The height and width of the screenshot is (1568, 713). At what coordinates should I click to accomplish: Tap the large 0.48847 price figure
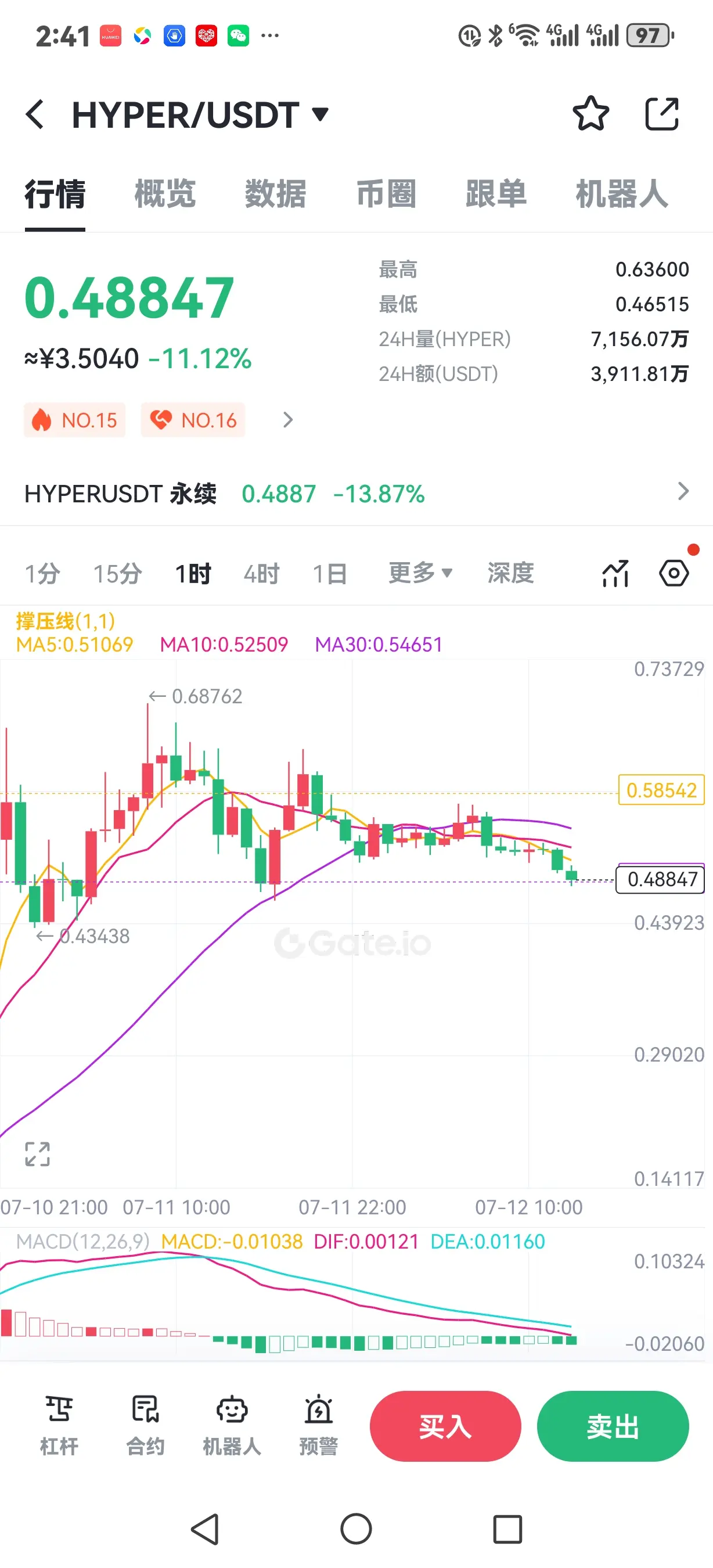[x=129, y=298]
